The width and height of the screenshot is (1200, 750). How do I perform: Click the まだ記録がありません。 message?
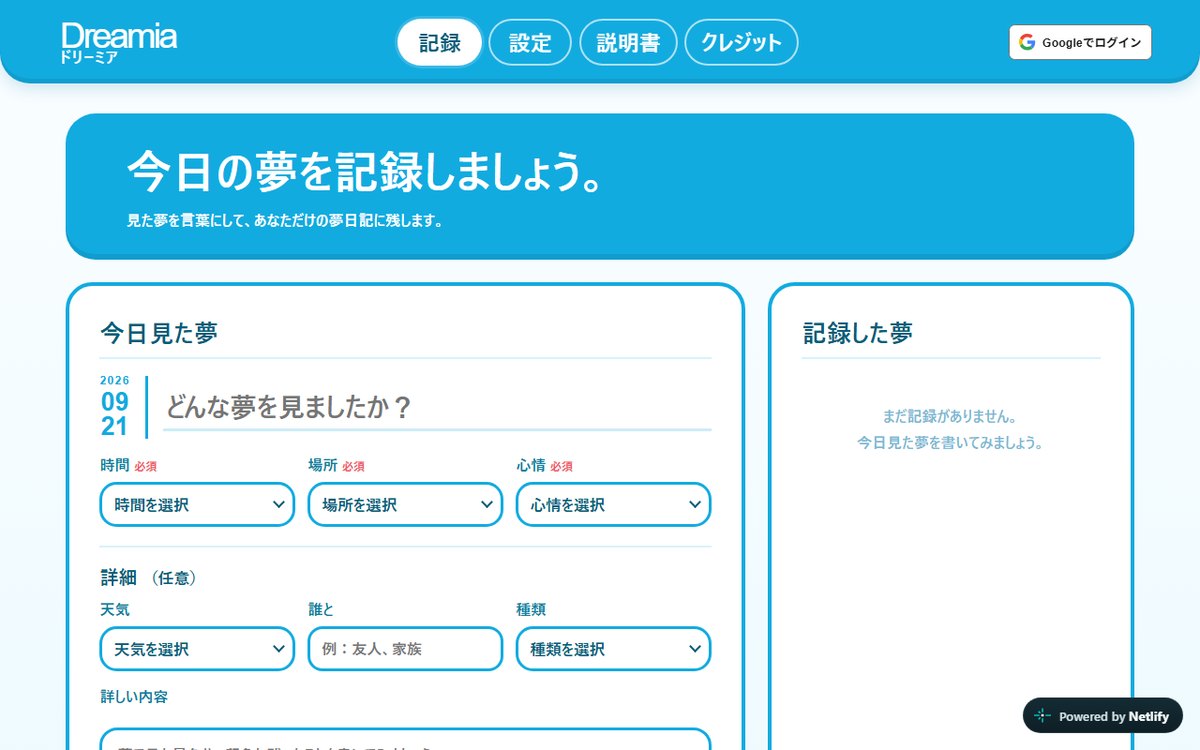pos(950,416)
